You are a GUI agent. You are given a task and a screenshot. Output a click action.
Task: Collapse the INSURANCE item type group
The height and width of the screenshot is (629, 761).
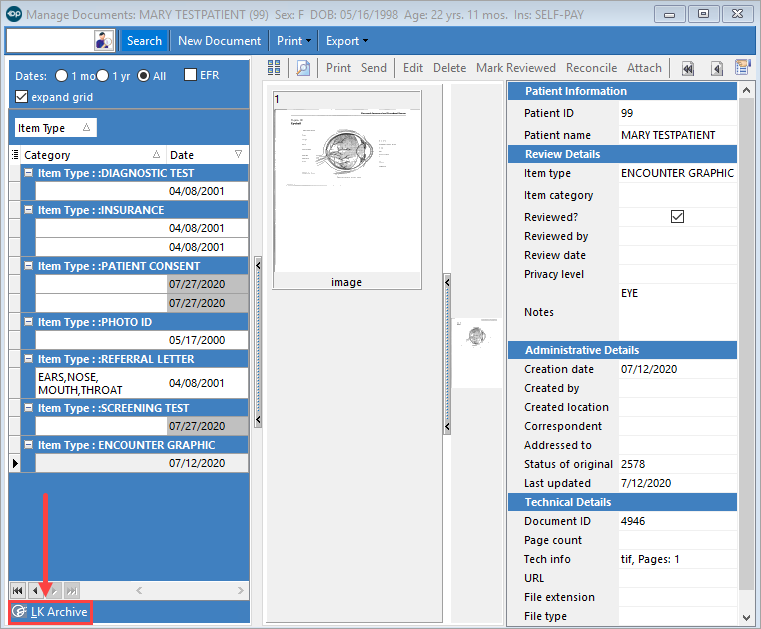point(29,209)
